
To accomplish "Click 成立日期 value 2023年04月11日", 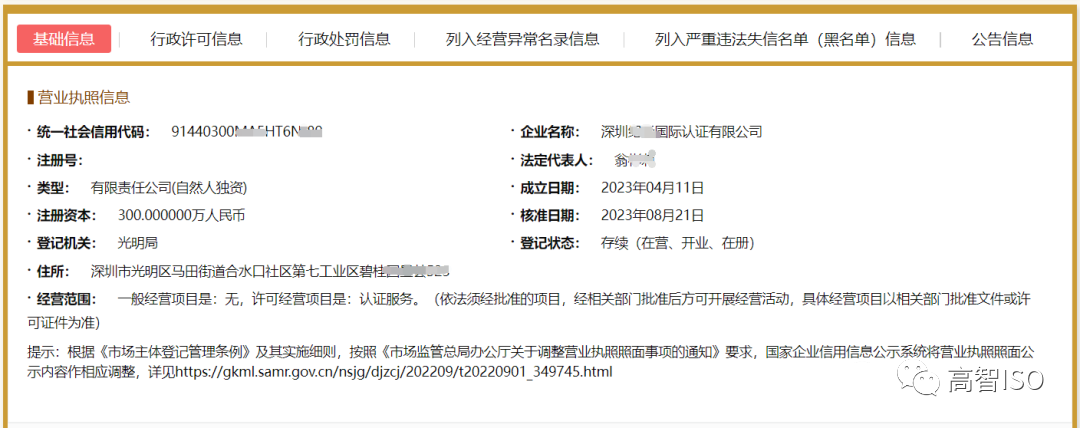I will 652,187.
